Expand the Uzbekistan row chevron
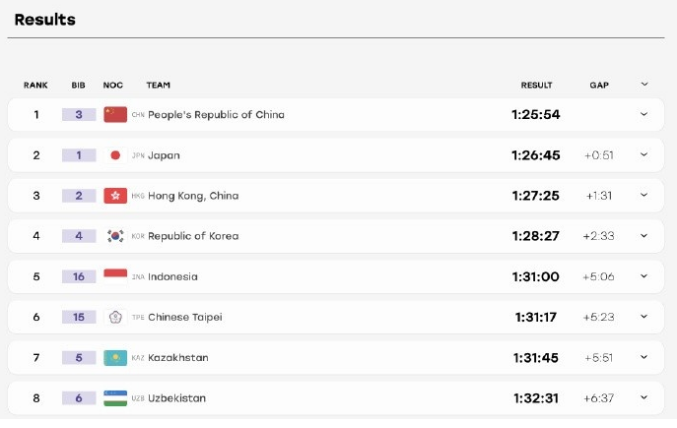Viewport: 677px width, 428px height. click(x=644, y=398)
